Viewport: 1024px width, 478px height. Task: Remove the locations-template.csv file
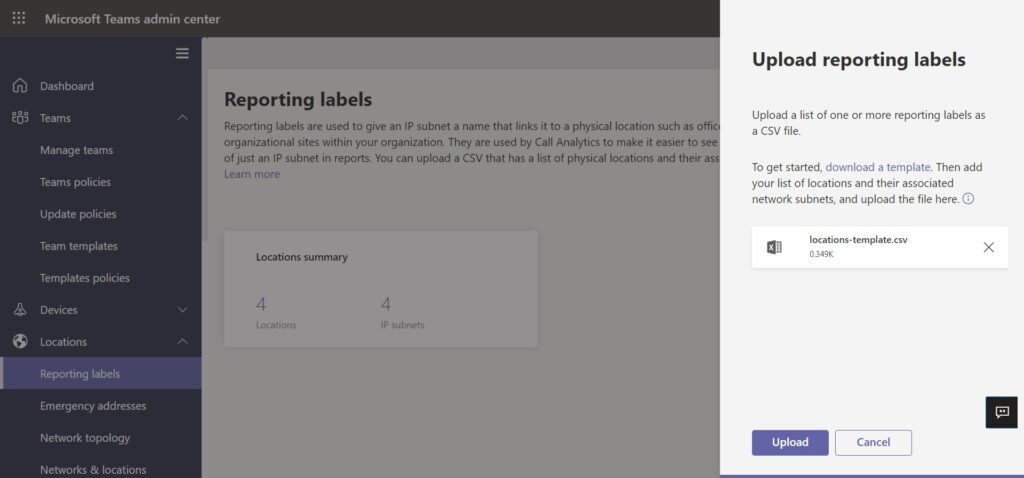coord(988,247)
